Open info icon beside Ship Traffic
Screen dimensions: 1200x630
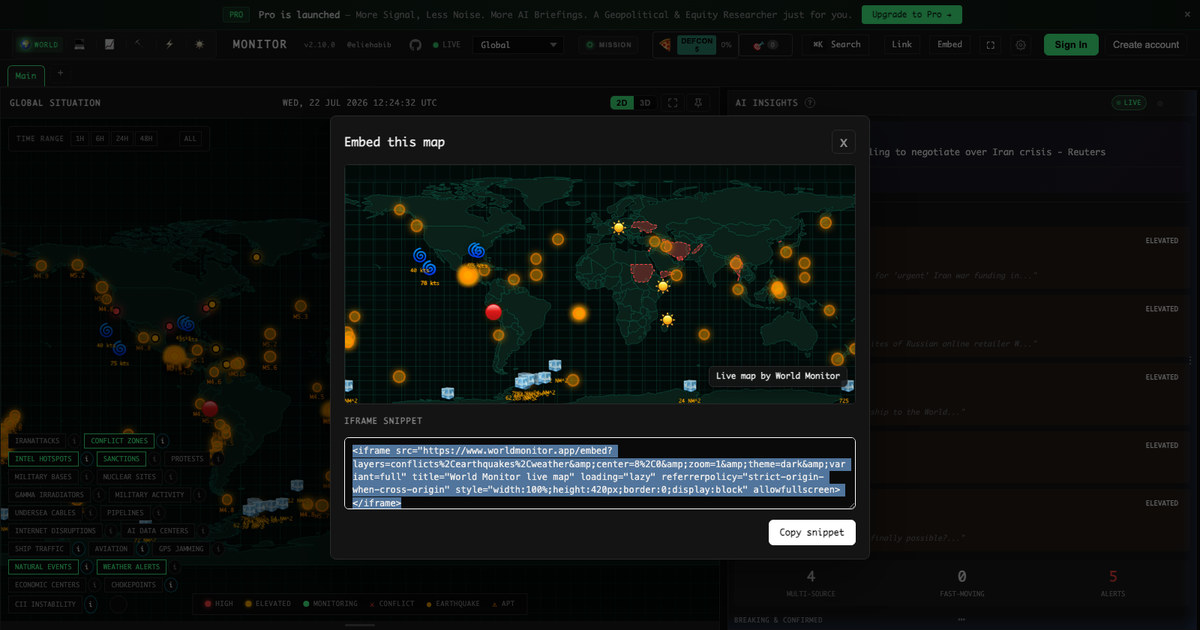coord(78,549)
